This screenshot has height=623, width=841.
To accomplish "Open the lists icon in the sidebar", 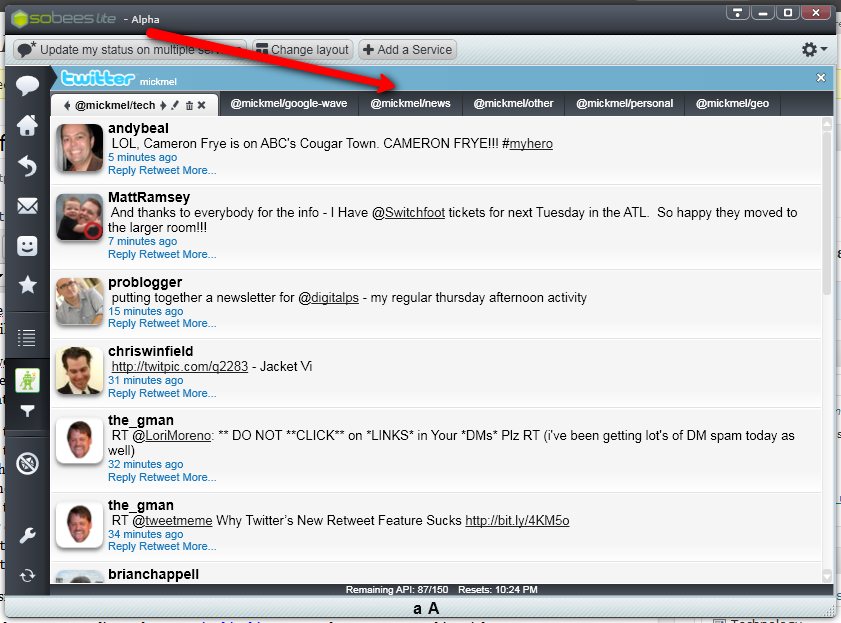I will pos(27,337).
